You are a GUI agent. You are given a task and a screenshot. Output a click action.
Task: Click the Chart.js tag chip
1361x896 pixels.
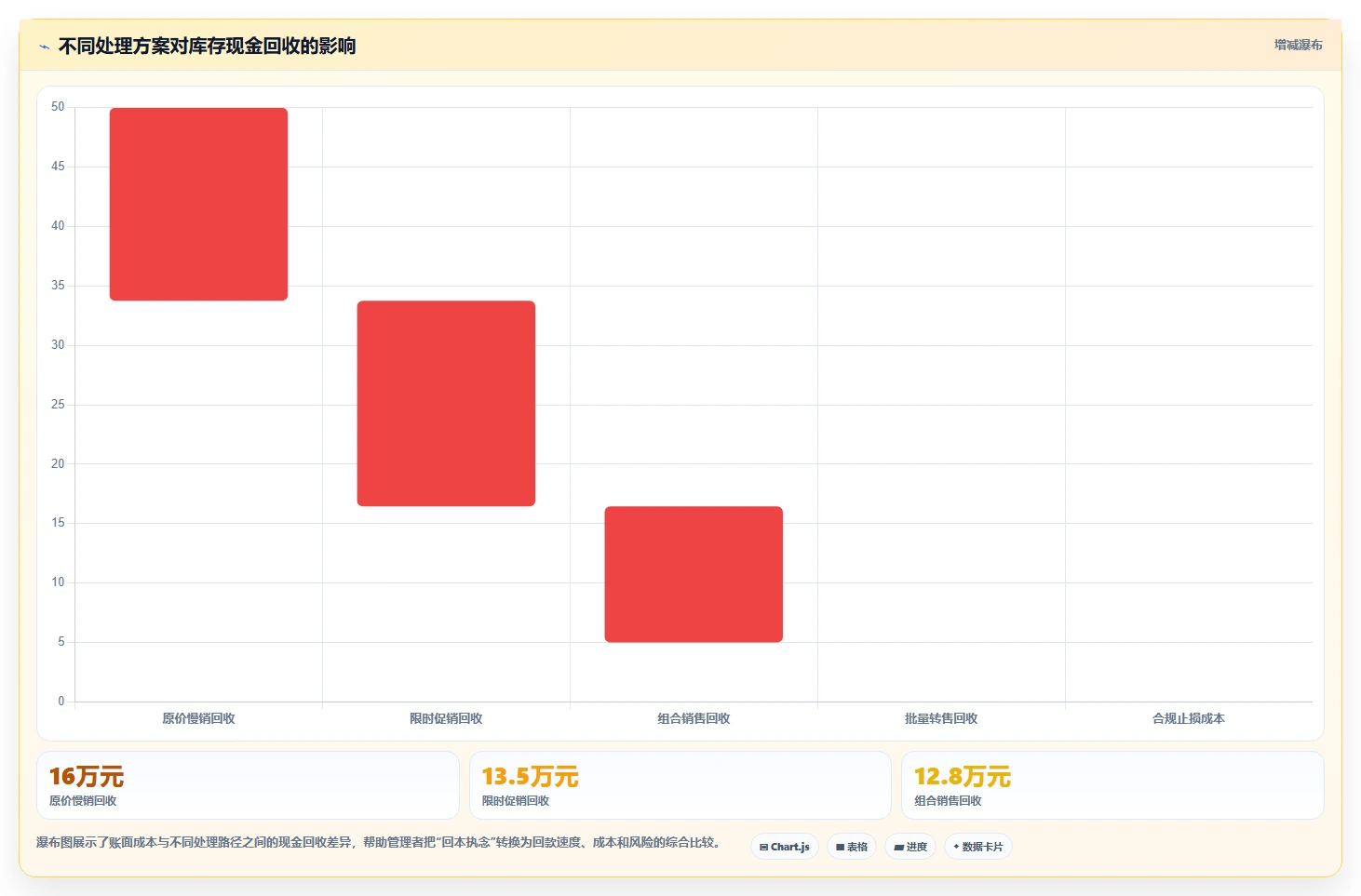(785, 847)
